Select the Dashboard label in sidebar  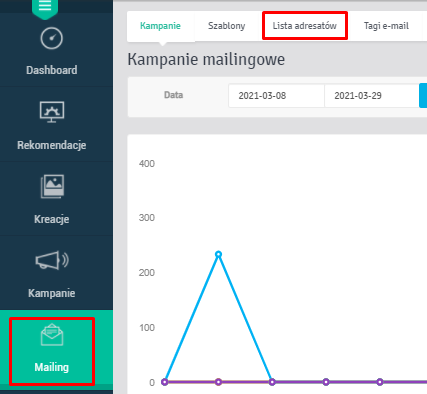point(52,70)
